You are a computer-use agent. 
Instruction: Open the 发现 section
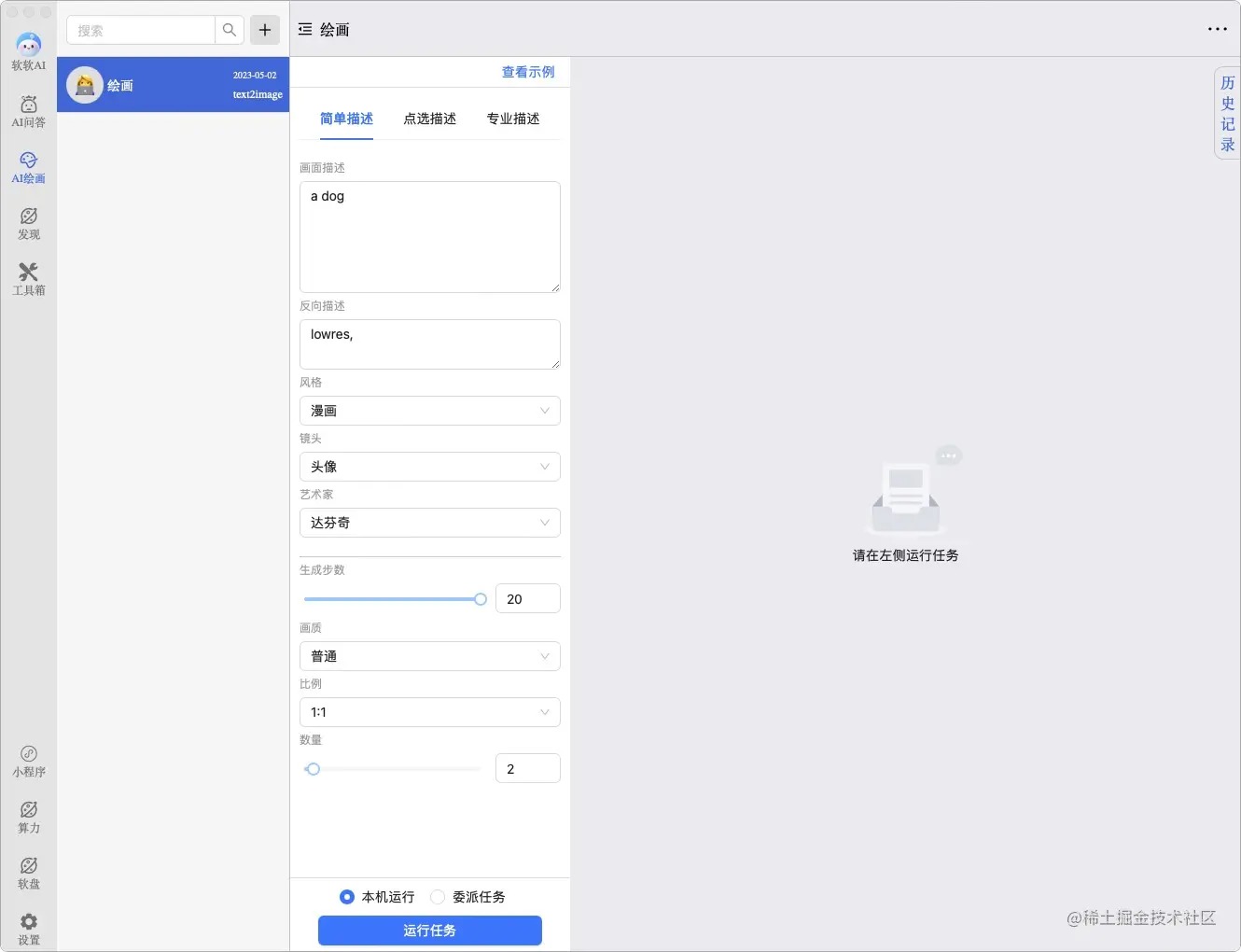pos(29,223)
